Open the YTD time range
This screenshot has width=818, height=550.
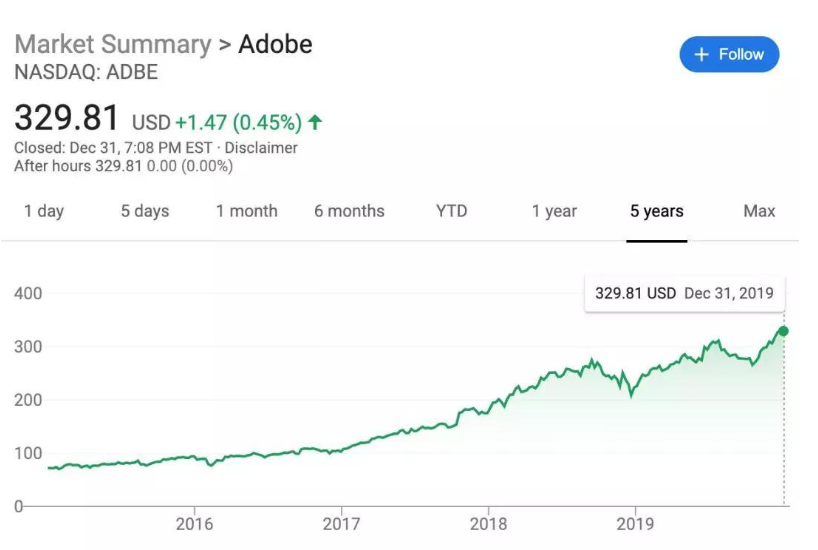tap(451, 211)
